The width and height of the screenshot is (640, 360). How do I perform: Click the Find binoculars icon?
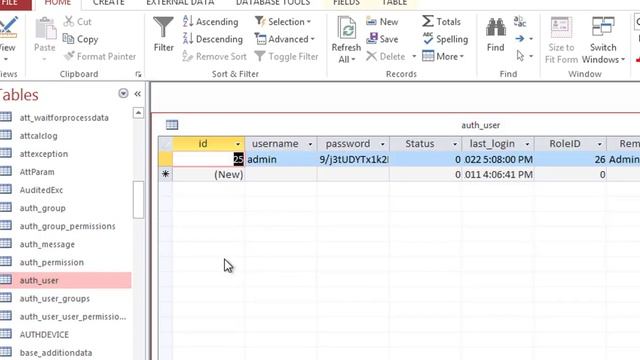tap(496, 28)
